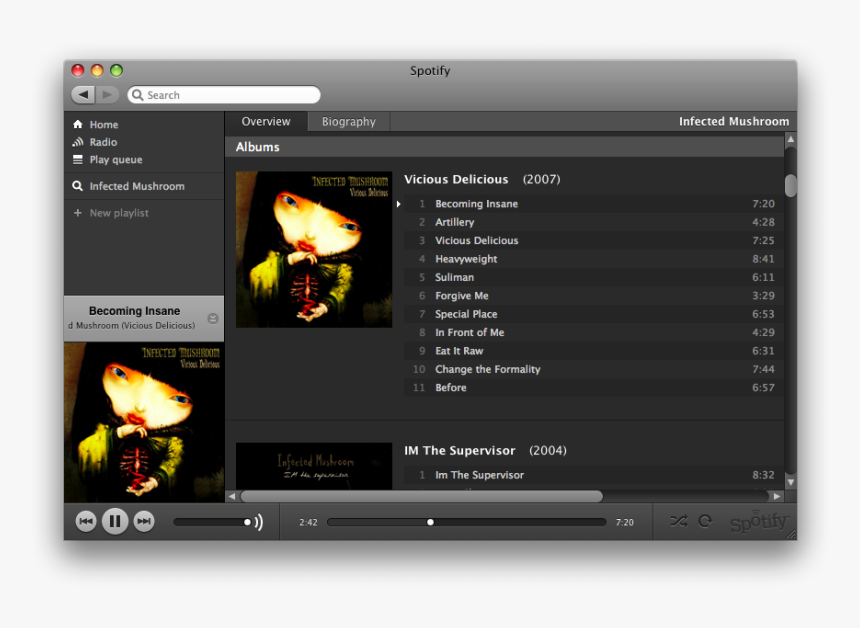Select track In Front of Me
Screen dimensions: 860x628
point(593,332)
